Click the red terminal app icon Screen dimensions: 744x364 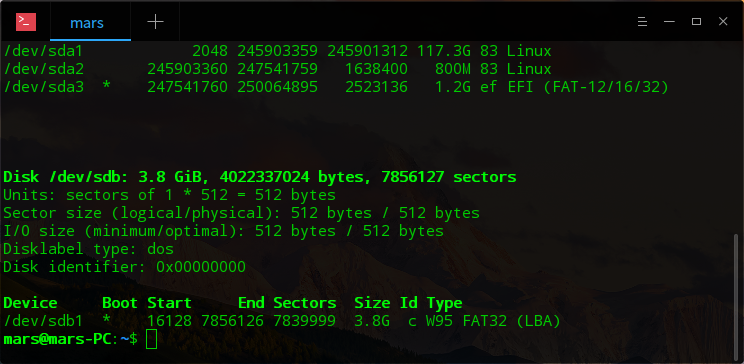coord(26,22)
